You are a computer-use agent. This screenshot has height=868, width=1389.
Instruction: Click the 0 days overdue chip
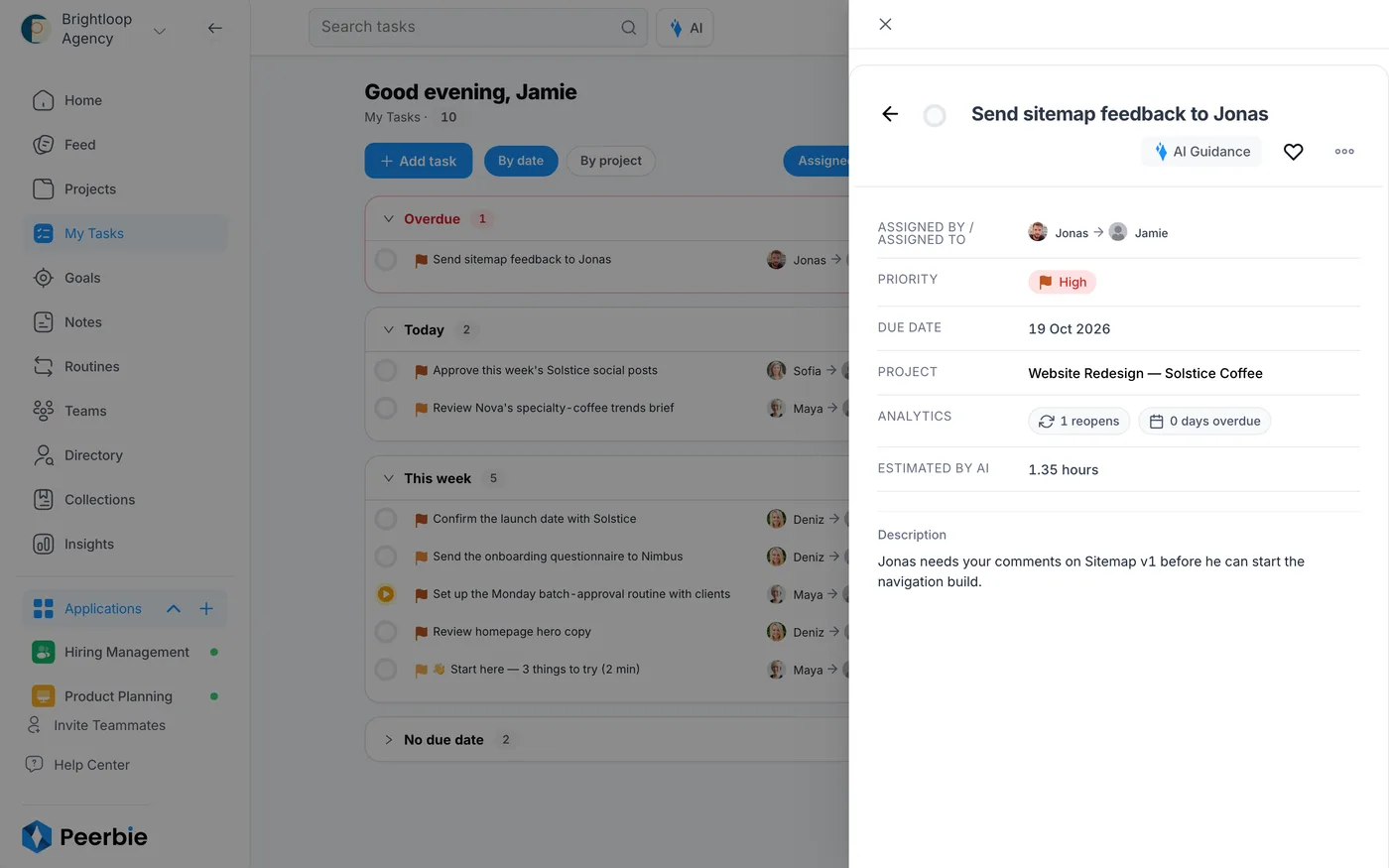(1204, 421)
